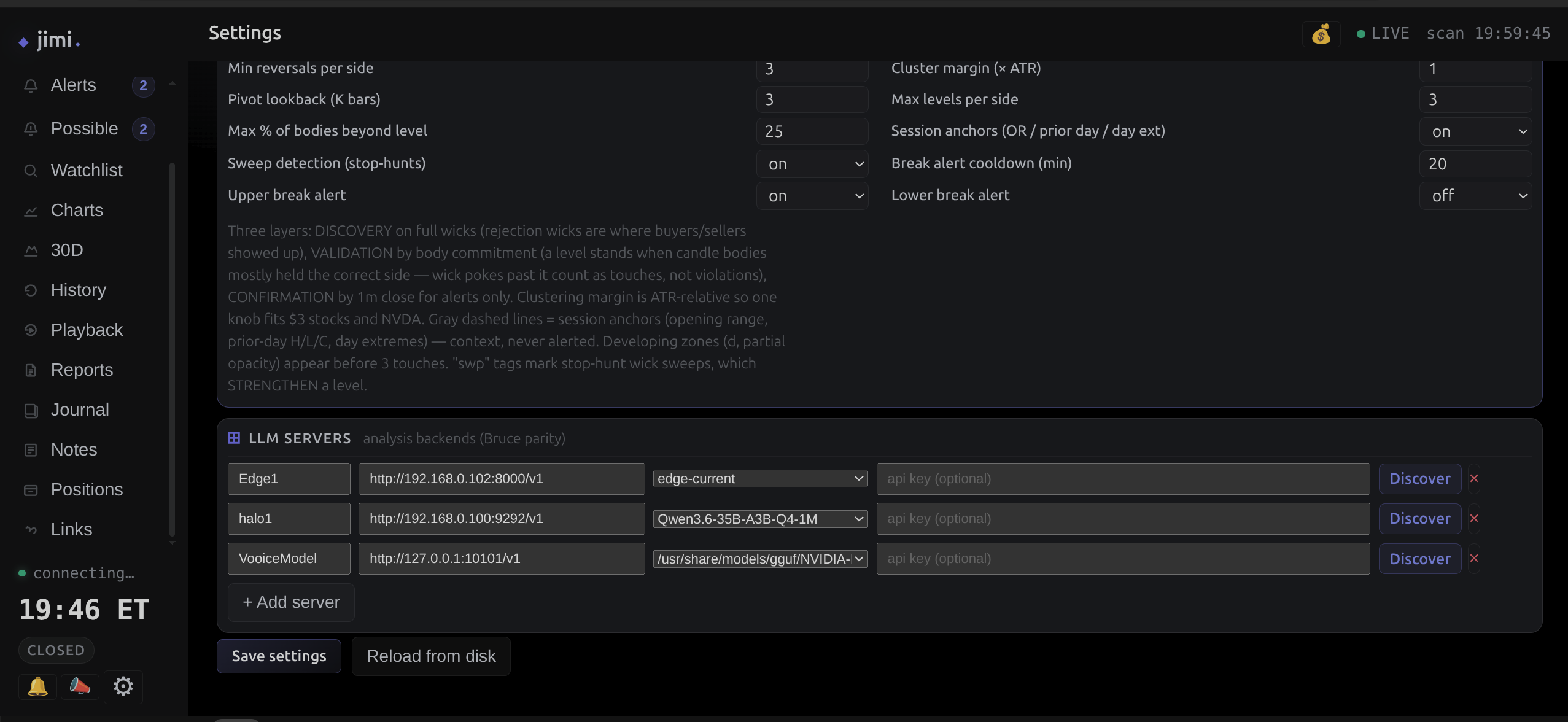Click Discover for the halo1 server
Viewport: 1568px width, 722px height.
(1419, 518)
